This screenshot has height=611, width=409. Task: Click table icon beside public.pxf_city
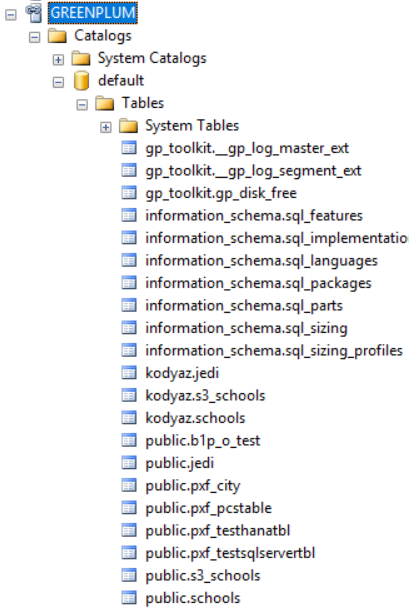click(129, 486)
